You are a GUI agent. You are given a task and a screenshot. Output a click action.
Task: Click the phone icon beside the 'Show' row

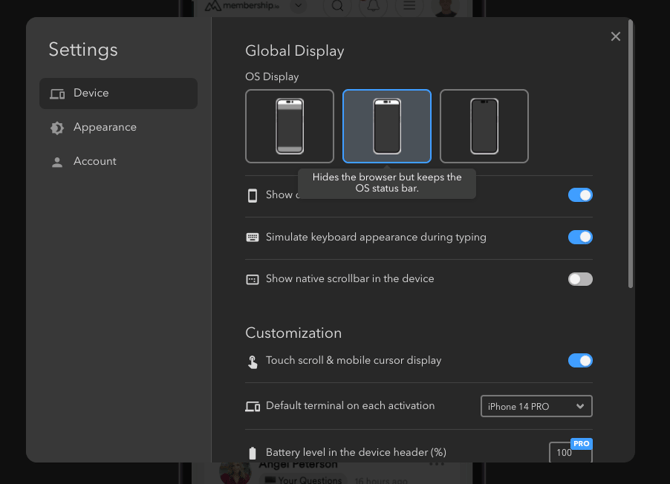click(x=253, y=196)
